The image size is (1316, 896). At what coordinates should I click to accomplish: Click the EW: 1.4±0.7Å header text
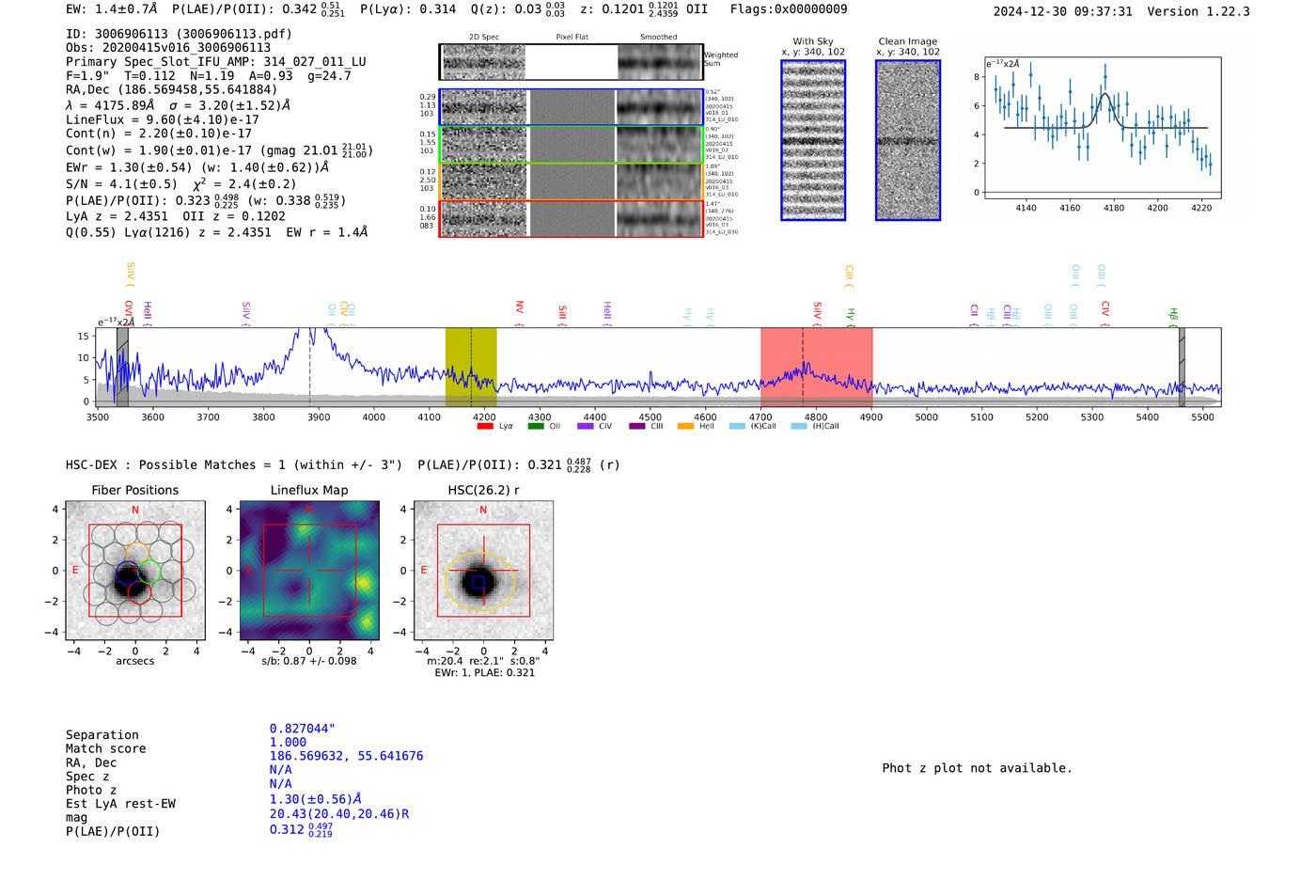[x=111, y=9]
